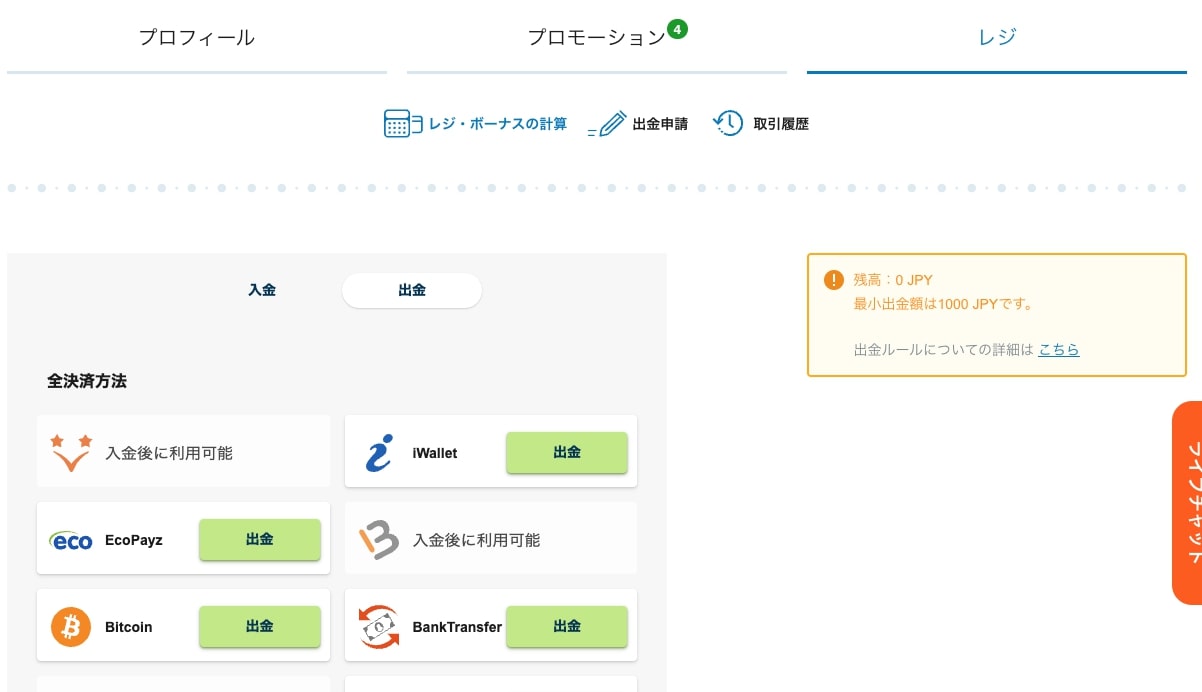
Task: Open 出金申請 link
Action: click(660, 124)
